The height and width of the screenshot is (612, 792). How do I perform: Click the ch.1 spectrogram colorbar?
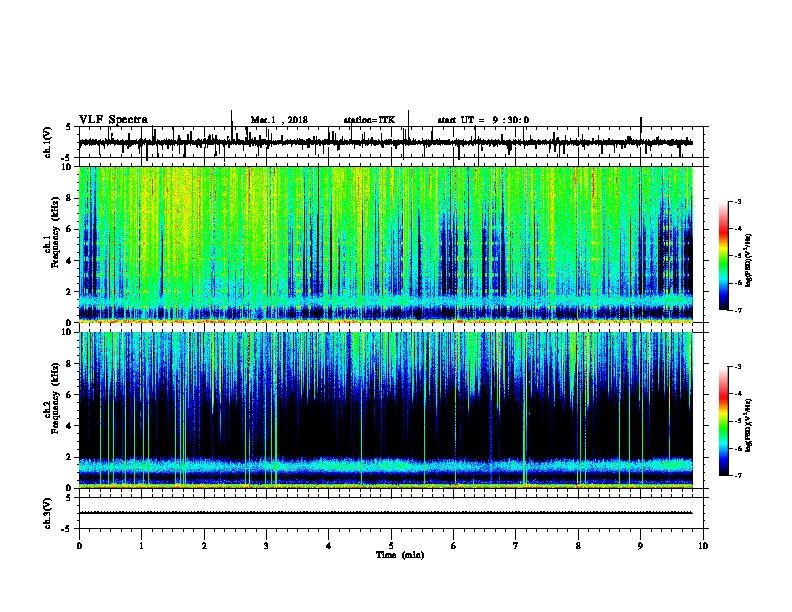coord(724,256)
